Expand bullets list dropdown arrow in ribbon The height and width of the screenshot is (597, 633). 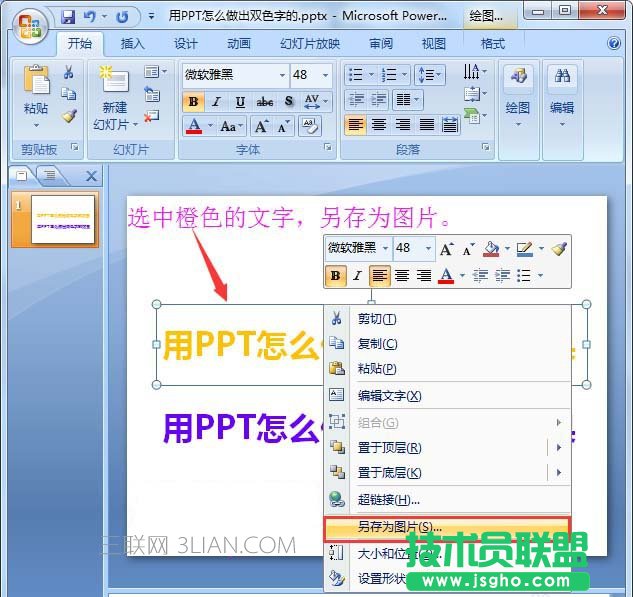tap(371, 75)
